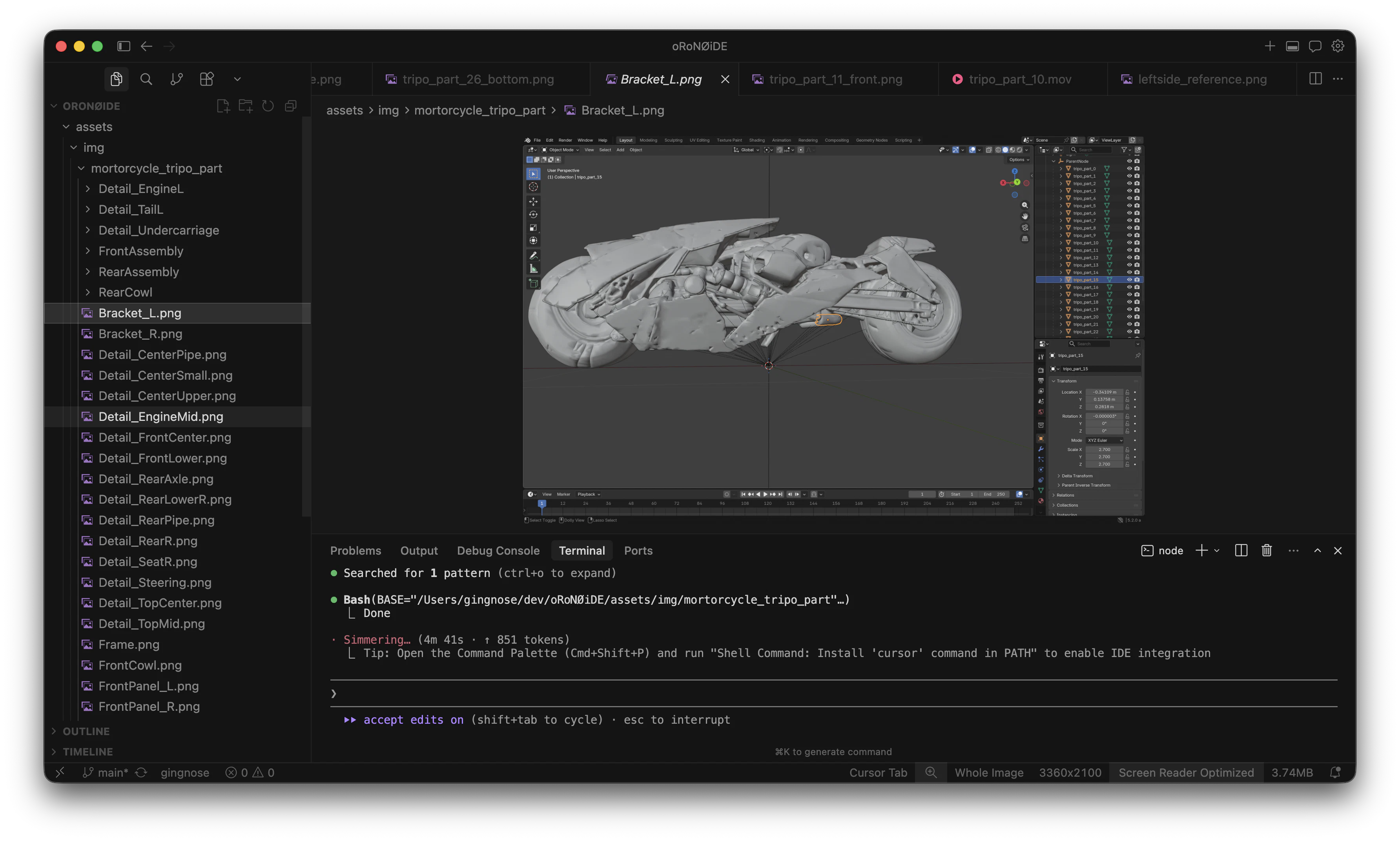Create a new terminal with plus icon
The height and width of the screenshot is (841, 1400).
click(1201, 551)
